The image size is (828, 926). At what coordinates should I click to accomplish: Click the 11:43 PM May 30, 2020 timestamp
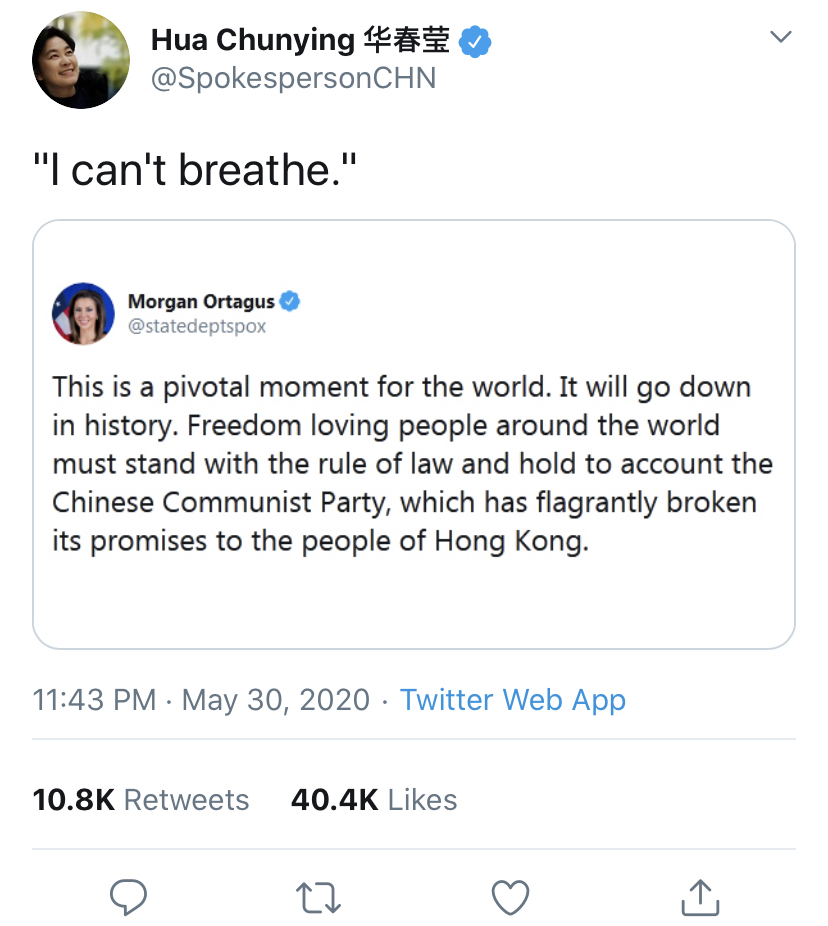(x=201, y=699)
